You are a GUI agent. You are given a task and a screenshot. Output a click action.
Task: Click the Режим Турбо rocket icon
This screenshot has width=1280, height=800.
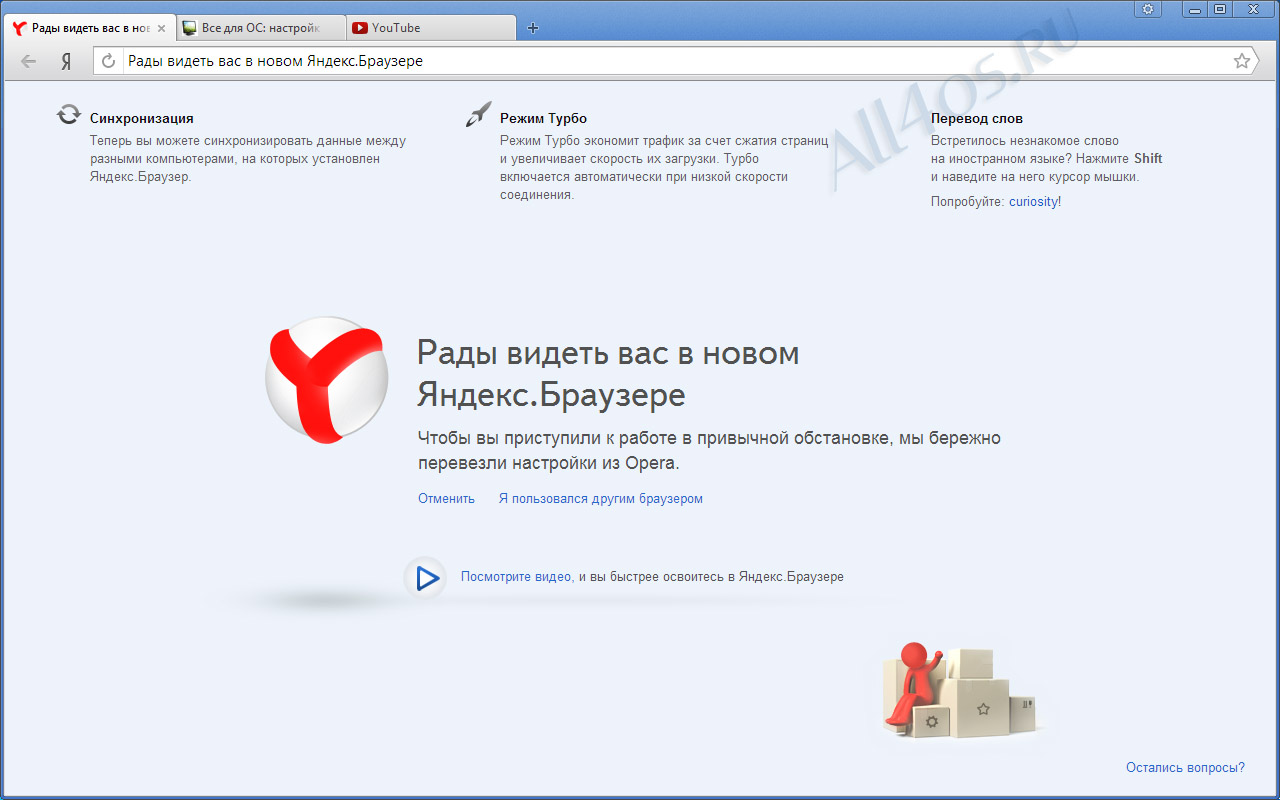[478, 114]
